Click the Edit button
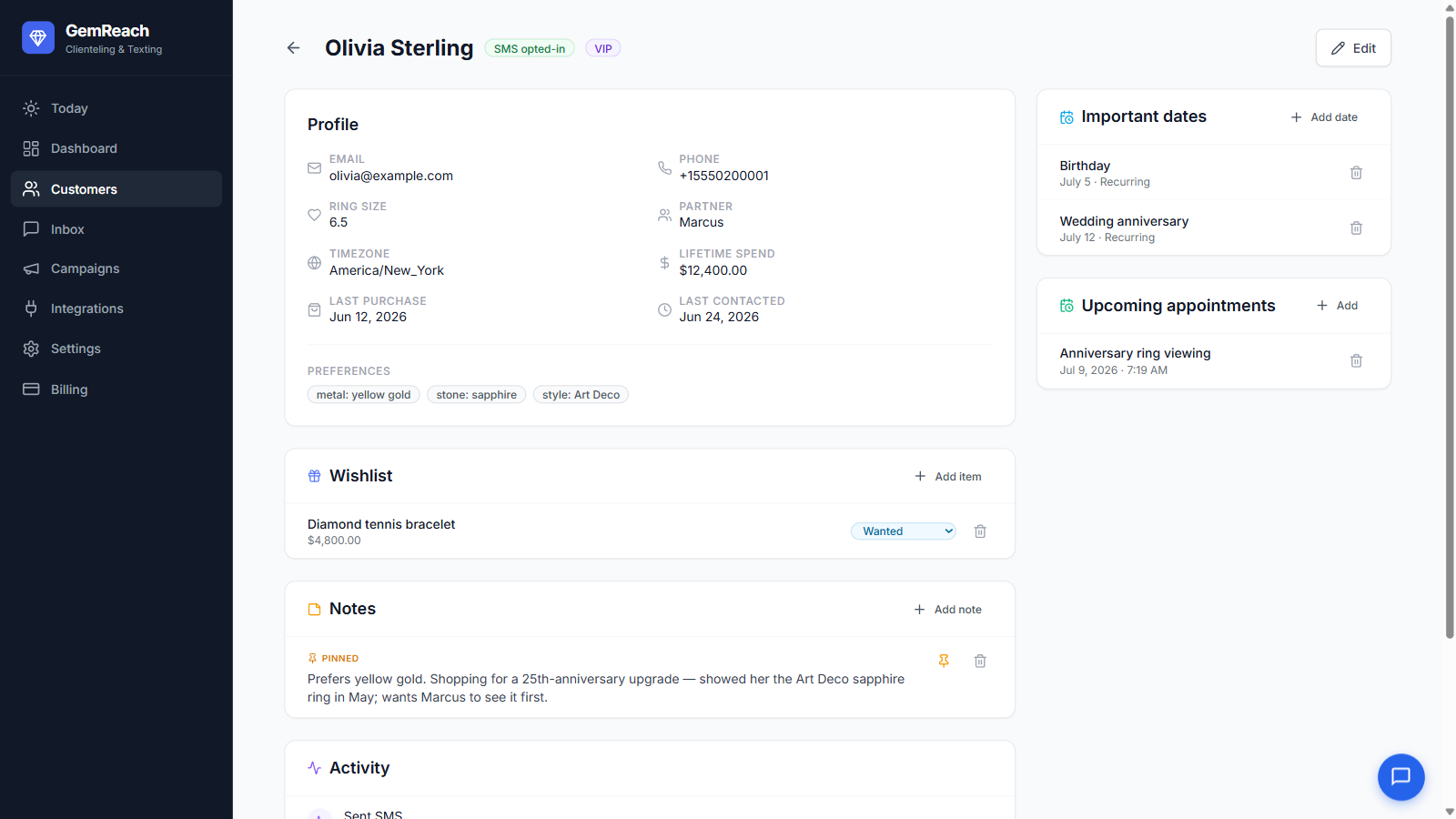The width and height of the screenshot is (1456, 819). 1353,48
